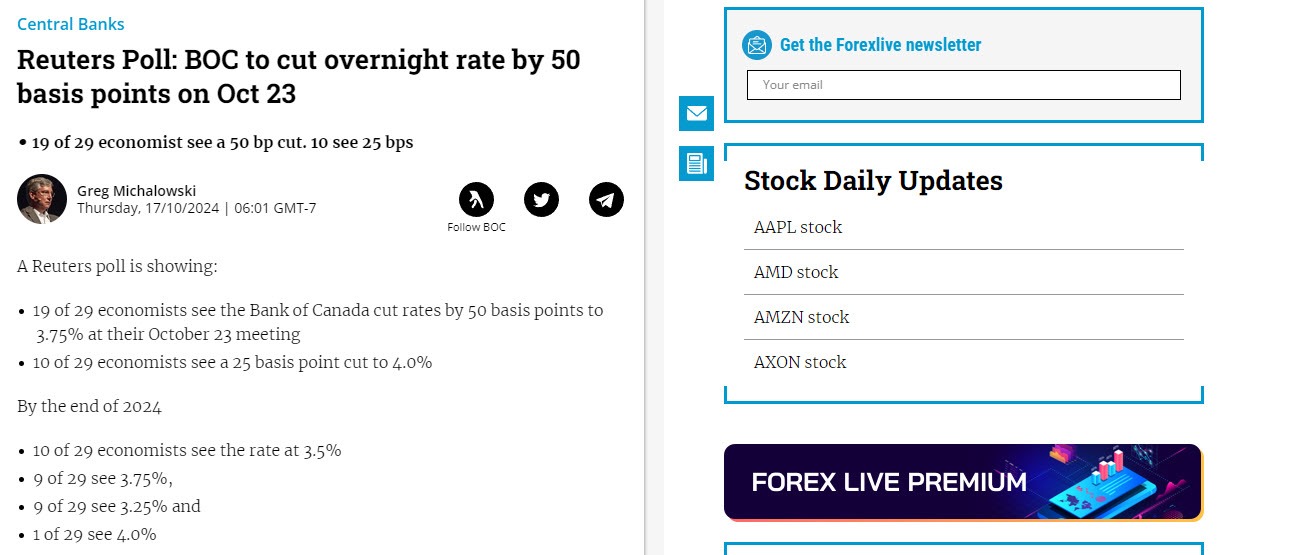This screenshot has width=1303, height=555.
Task: Focus the Your email input field
Action: click(963, 85)
